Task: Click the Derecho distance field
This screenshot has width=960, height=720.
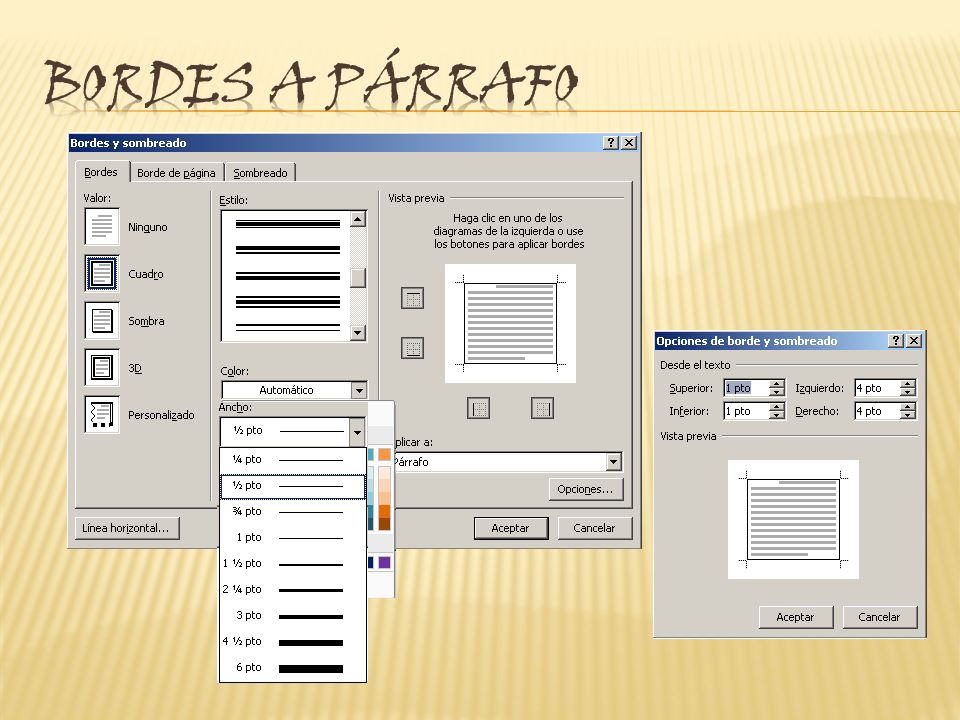Action: tap(877, 411)
